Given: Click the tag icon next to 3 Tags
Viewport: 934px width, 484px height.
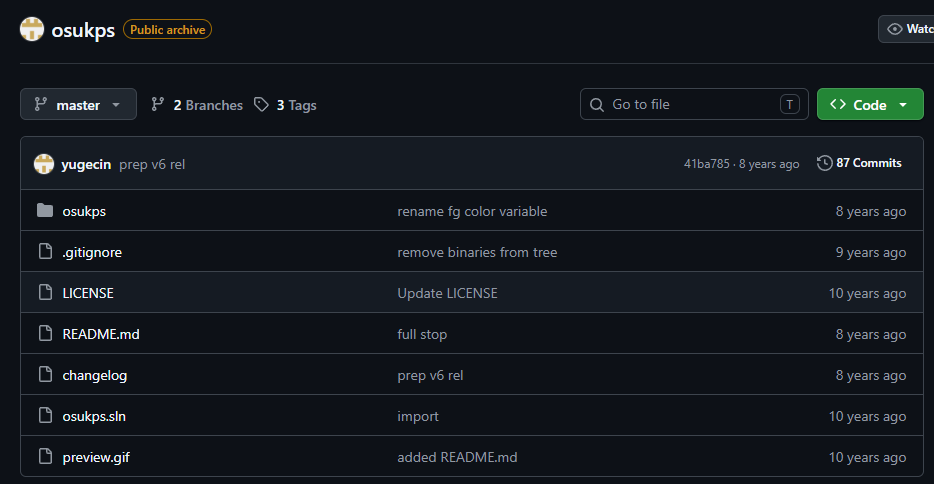Looking at the screenshot, I should 261,105.
